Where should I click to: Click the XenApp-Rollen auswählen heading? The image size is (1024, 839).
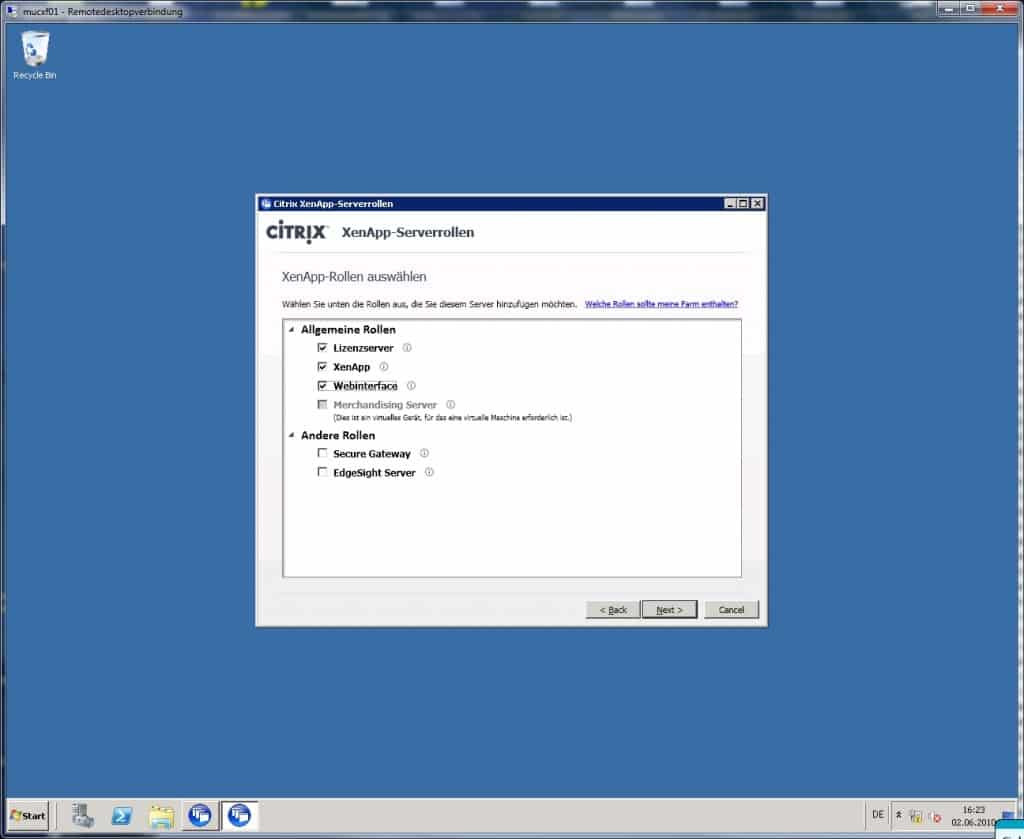tap(354, 277)
